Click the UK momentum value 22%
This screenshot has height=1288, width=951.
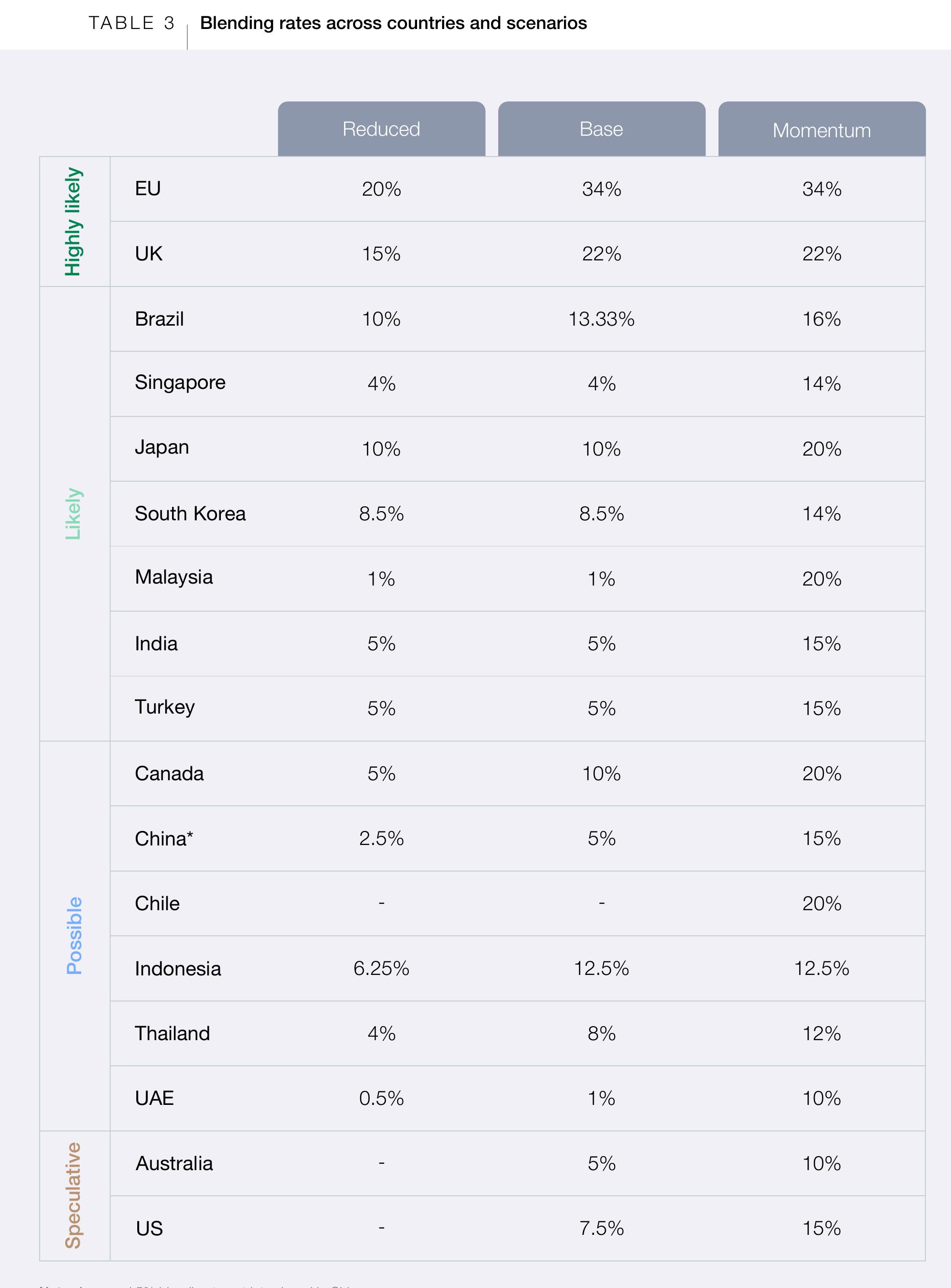(821, 254)
